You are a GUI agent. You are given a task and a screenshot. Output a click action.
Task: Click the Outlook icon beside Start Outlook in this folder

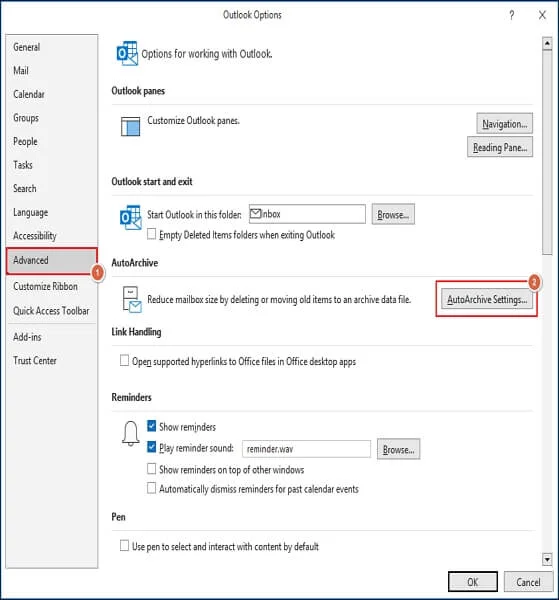click(130, 217)
